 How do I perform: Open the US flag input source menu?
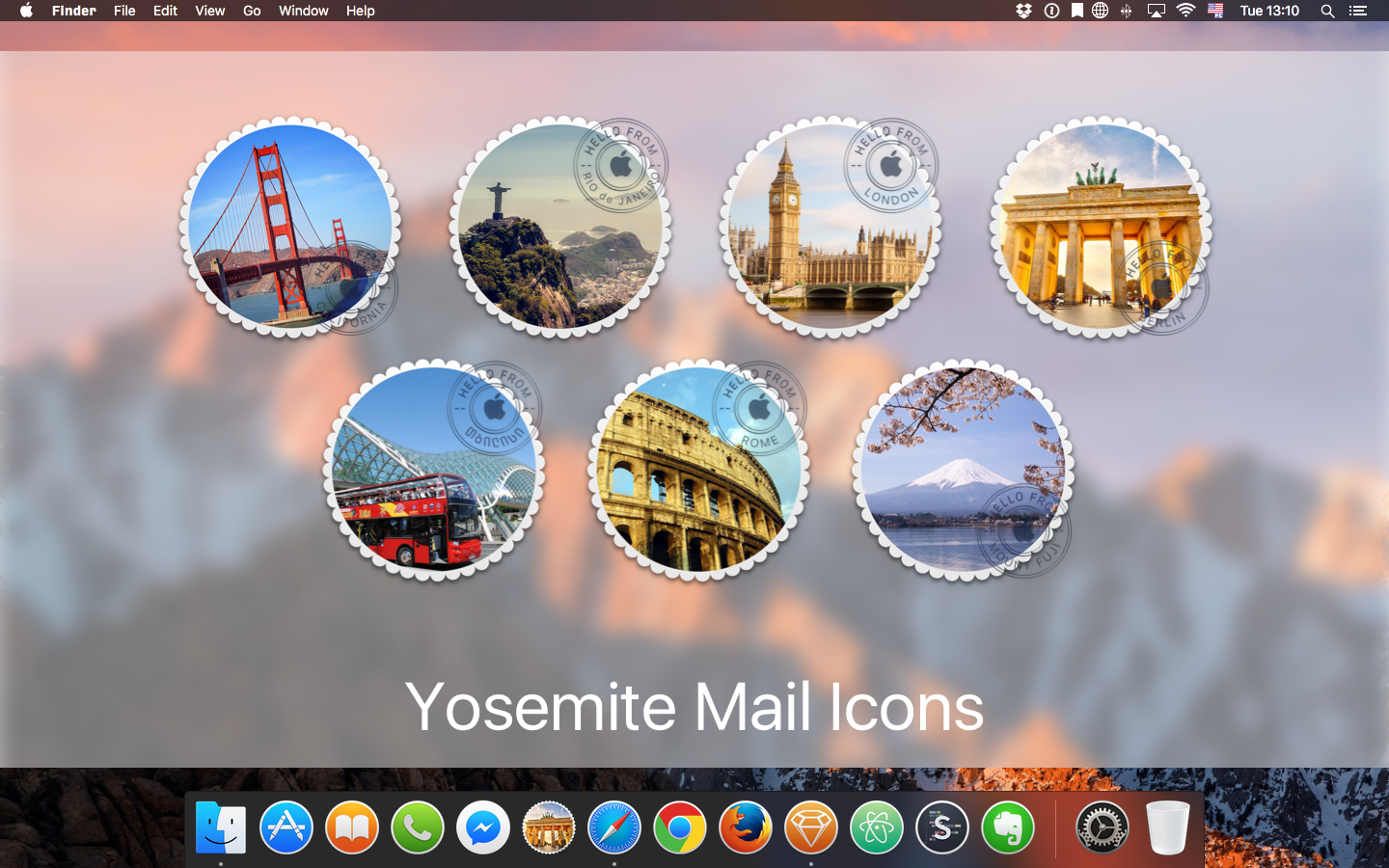pyautogui.click(x=1215, y=11)
